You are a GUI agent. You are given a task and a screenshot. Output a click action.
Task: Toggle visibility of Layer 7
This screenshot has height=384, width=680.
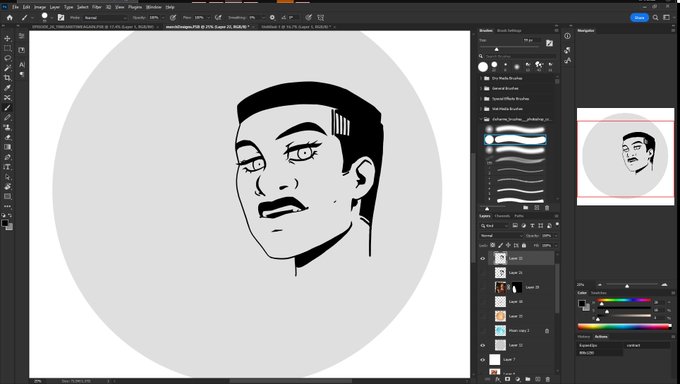point(483,360)
